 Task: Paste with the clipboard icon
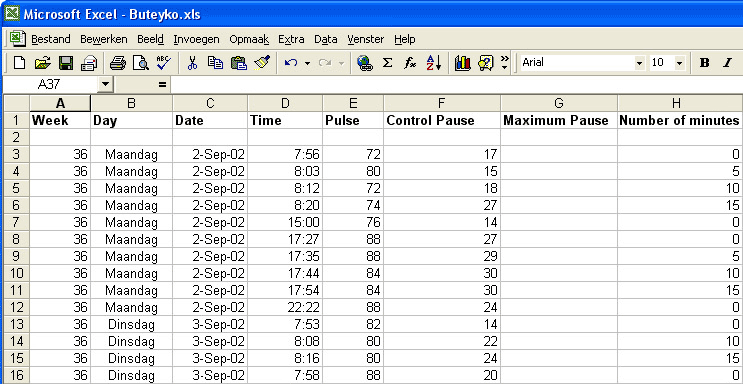tap(239, 63)
